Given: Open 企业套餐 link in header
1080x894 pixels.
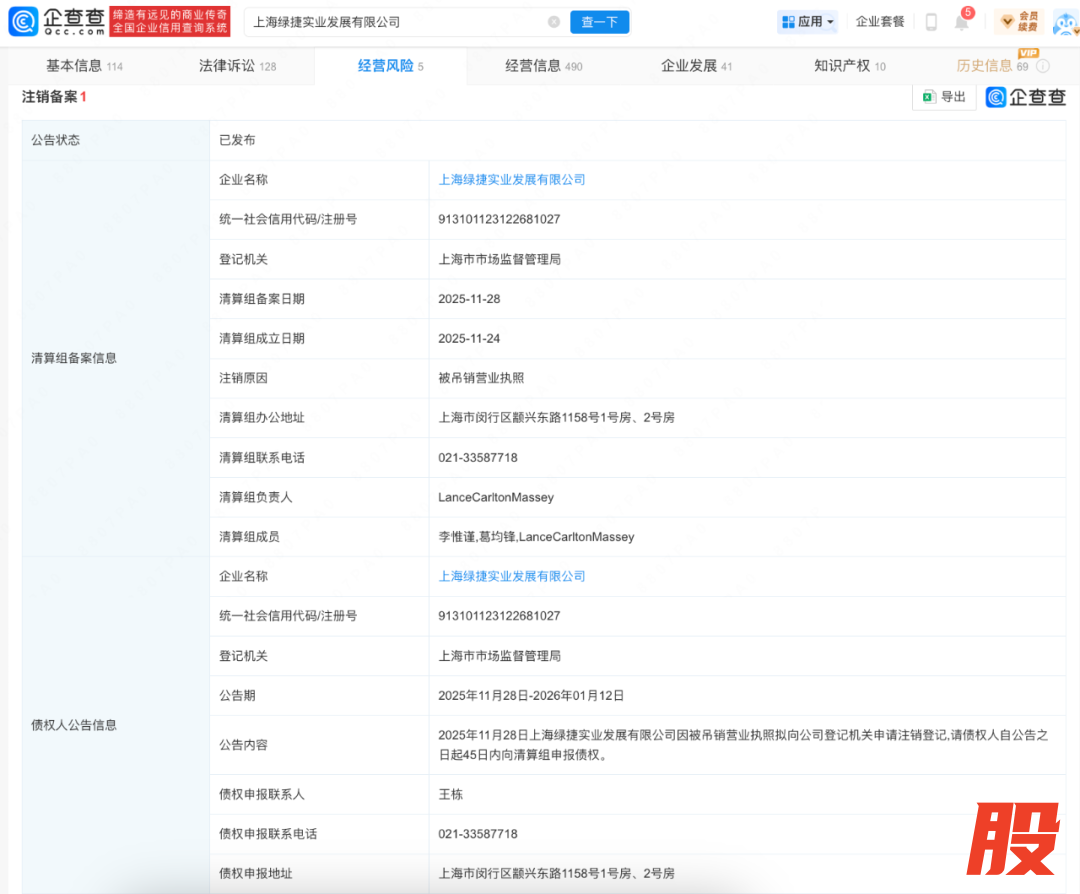Looking at the screenshot, I should [880, 21].
